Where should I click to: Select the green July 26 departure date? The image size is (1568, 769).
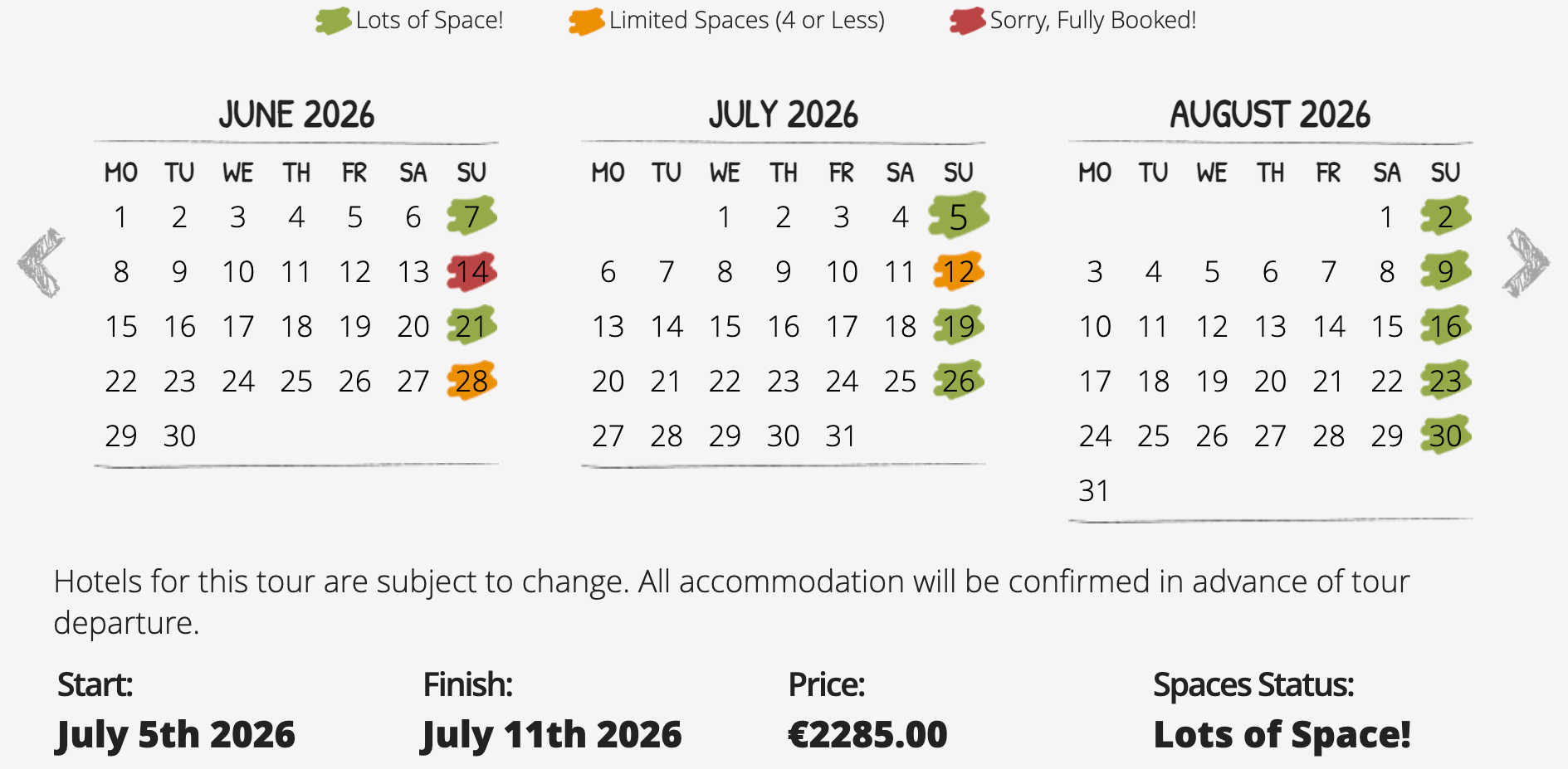(958, 381)
